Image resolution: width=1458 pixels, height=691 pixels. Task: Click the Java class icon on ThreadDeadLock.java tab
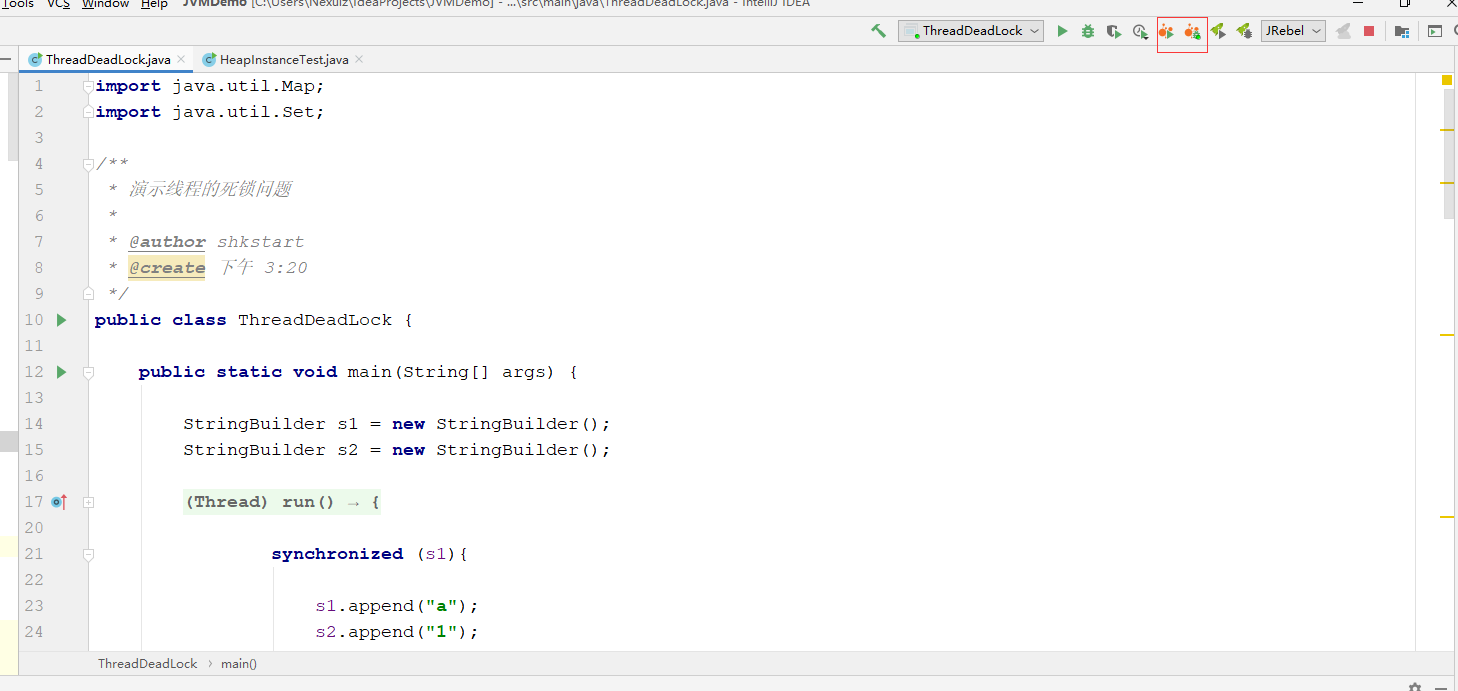(x=35, y=60)
